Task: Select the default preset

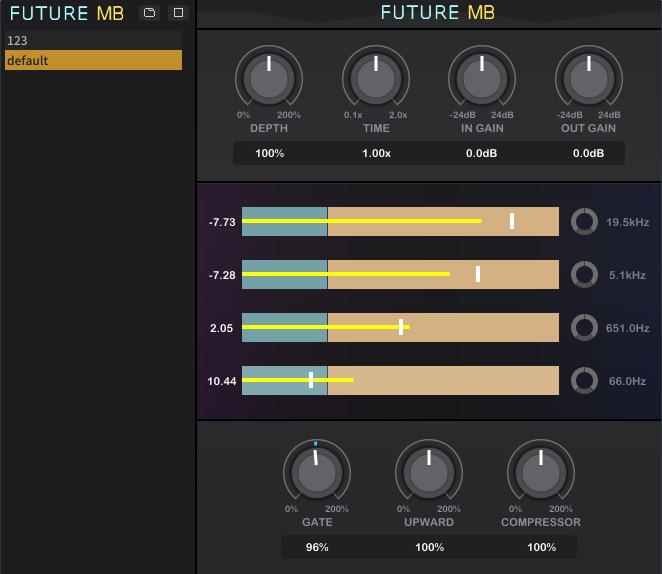Action: coord(93,60)
